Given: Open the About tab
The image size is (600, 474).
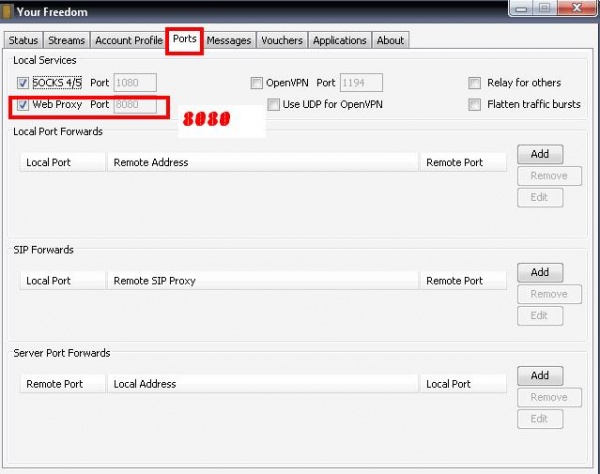Looking at the screenshot, I should (x=390, y=40).
